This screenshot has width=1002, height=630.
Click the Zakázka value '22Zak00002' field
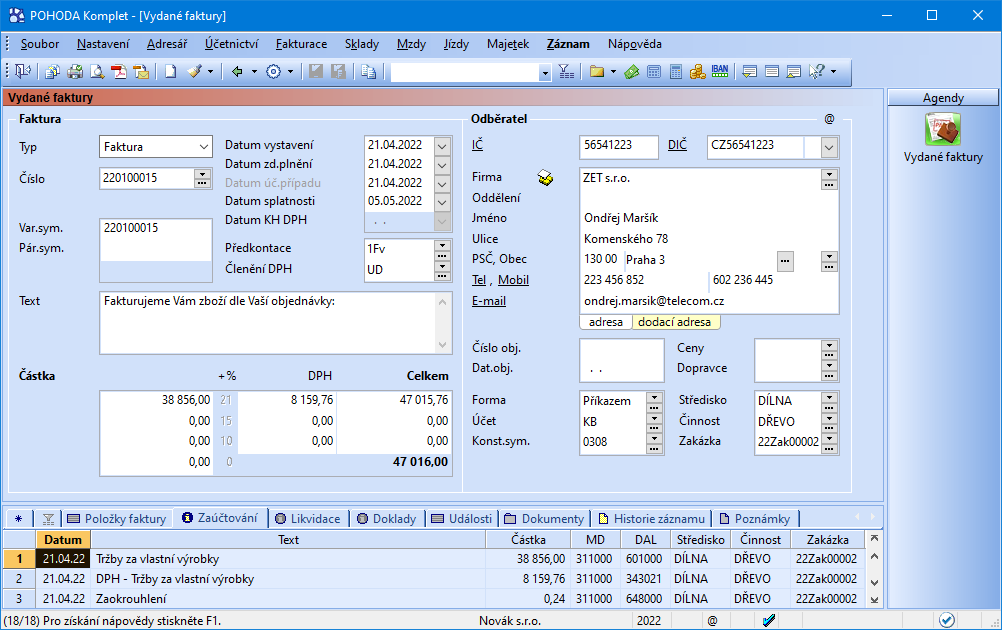coord(788,442)
